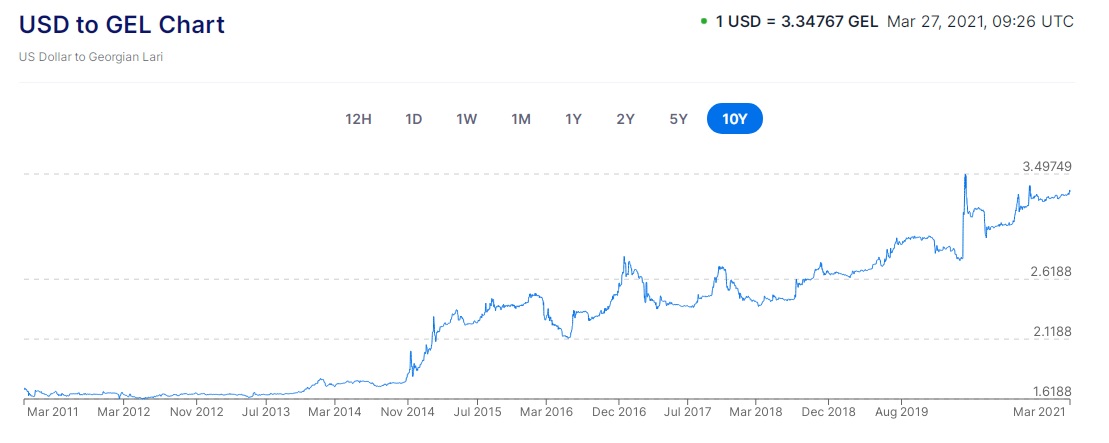Show the 1W chart range
Screen dimensions: 1109x443
pyautogui.click(x=466, y=119)
